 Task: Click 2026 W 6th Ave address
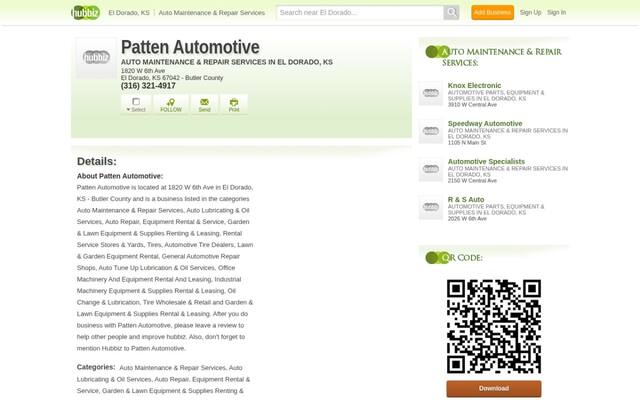point(467,218)
